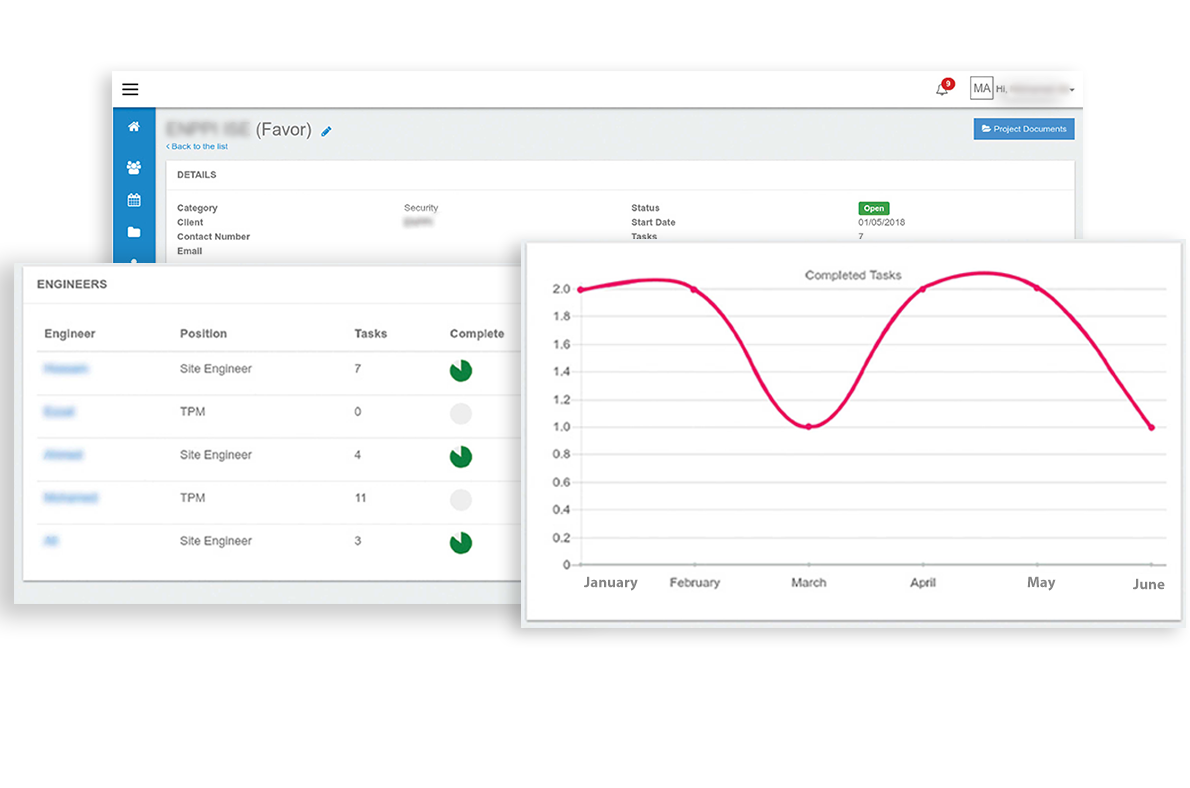Go back to the list
The image size is (1190, 788).
point(197,147)
